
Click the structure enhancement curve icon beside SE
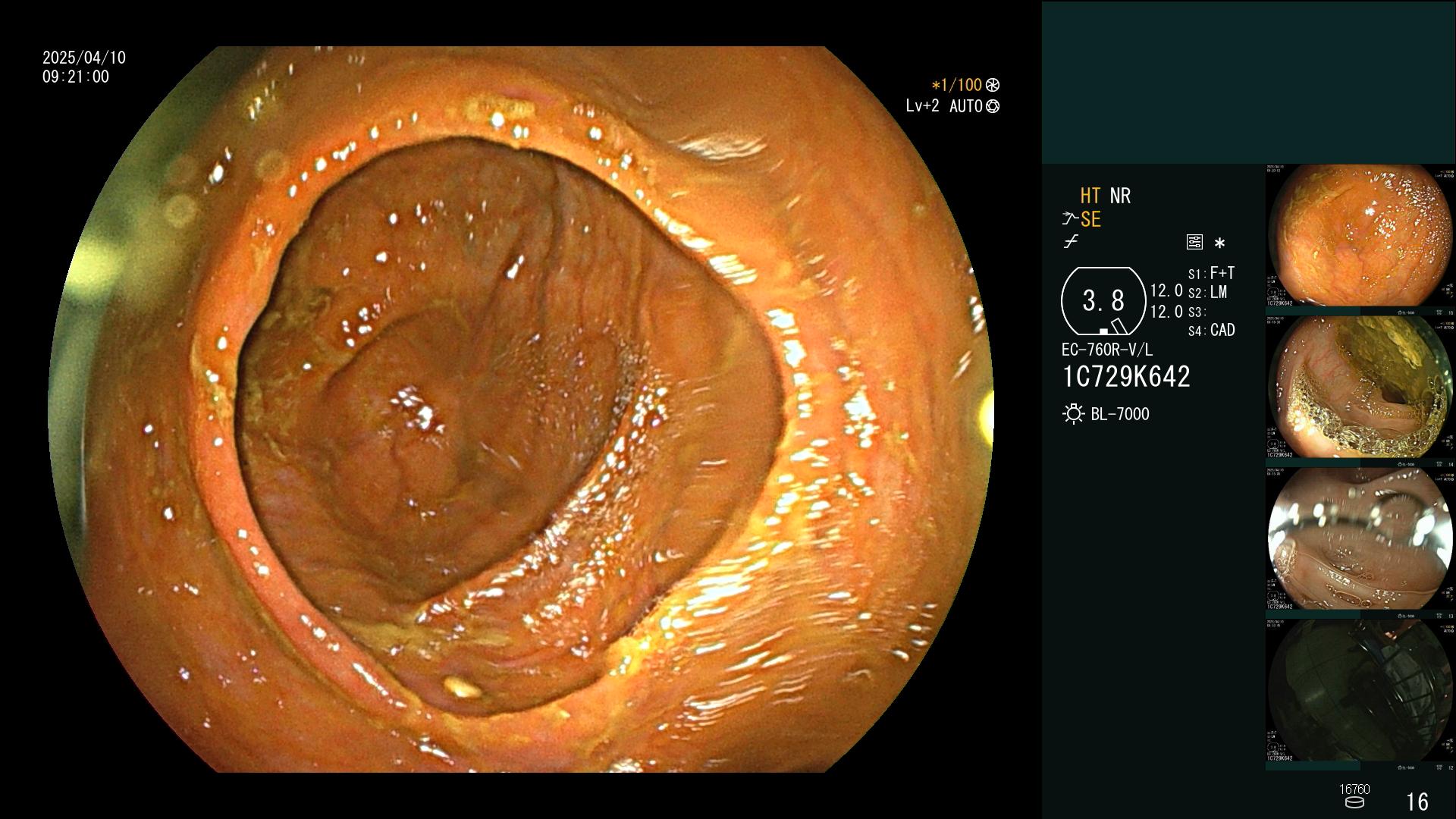pos(1070,219)
